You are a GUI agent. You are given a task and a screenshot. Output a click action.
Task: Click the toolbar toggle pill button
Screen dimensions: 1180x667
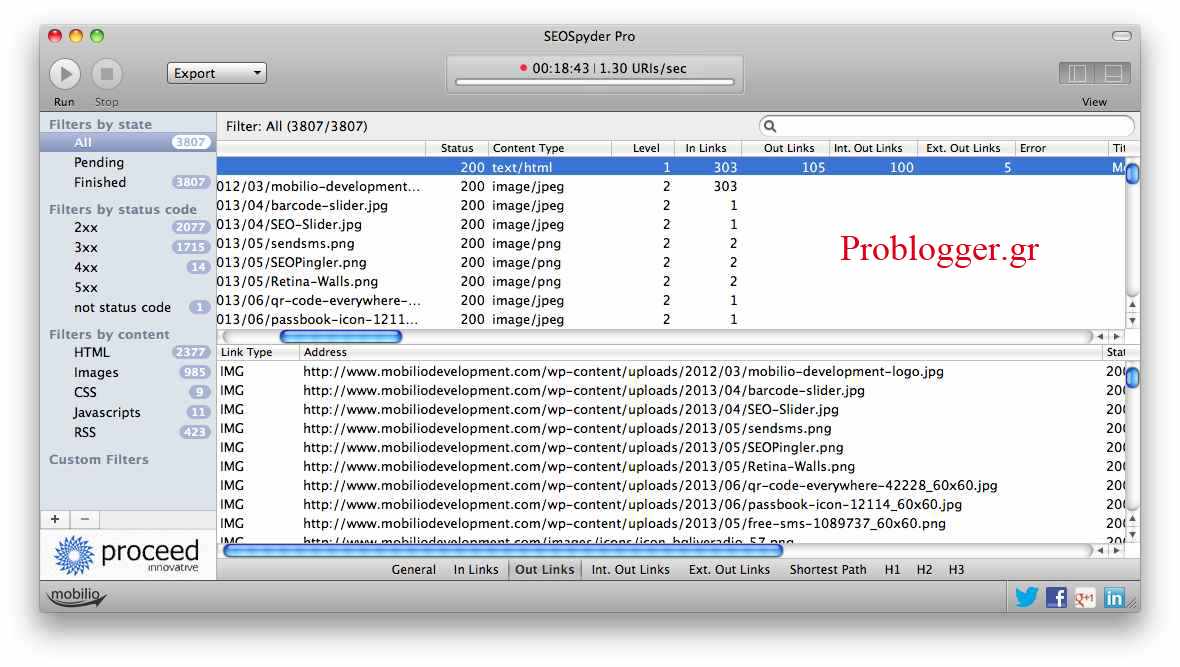pyautogui.click(x=1121, y=35)
